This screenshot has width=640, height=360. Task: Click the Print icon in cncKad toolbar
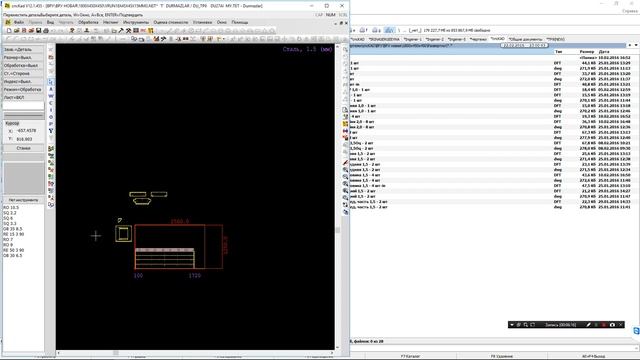pos(46,30)
